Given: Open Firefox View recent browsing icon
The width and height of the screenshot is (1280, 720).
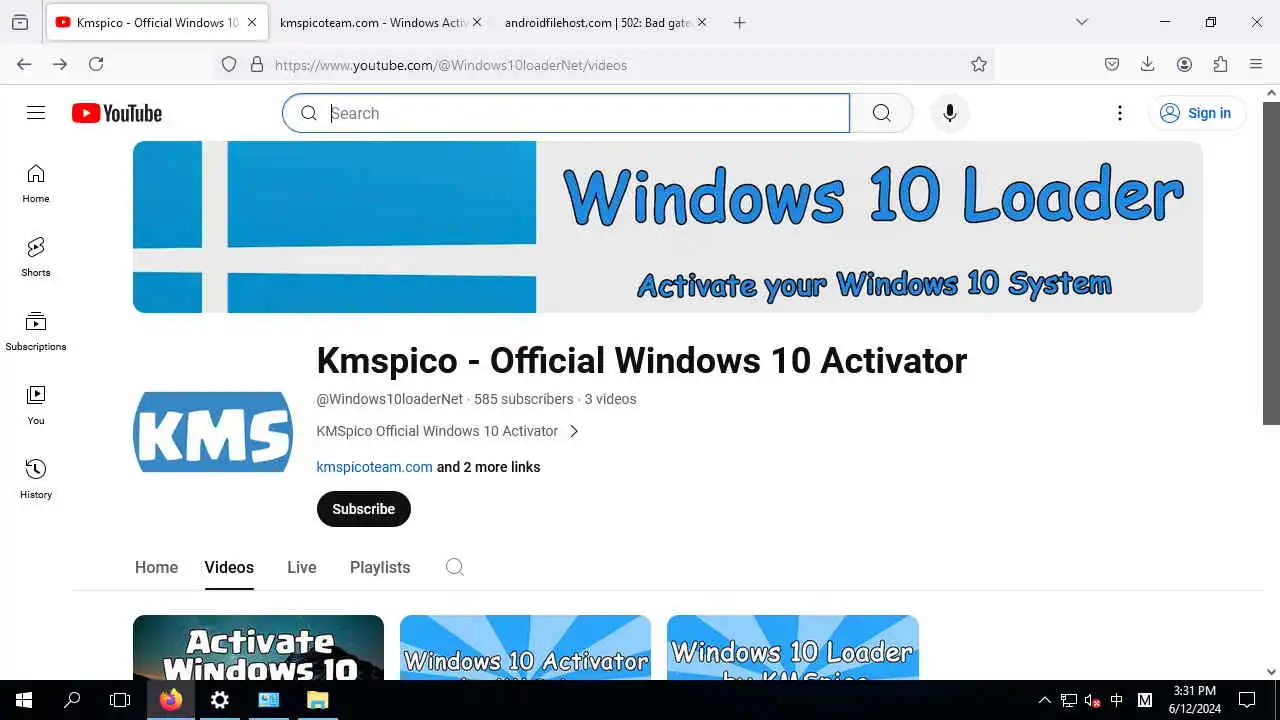Looking at the screenshot, I should tap(20, 22).
